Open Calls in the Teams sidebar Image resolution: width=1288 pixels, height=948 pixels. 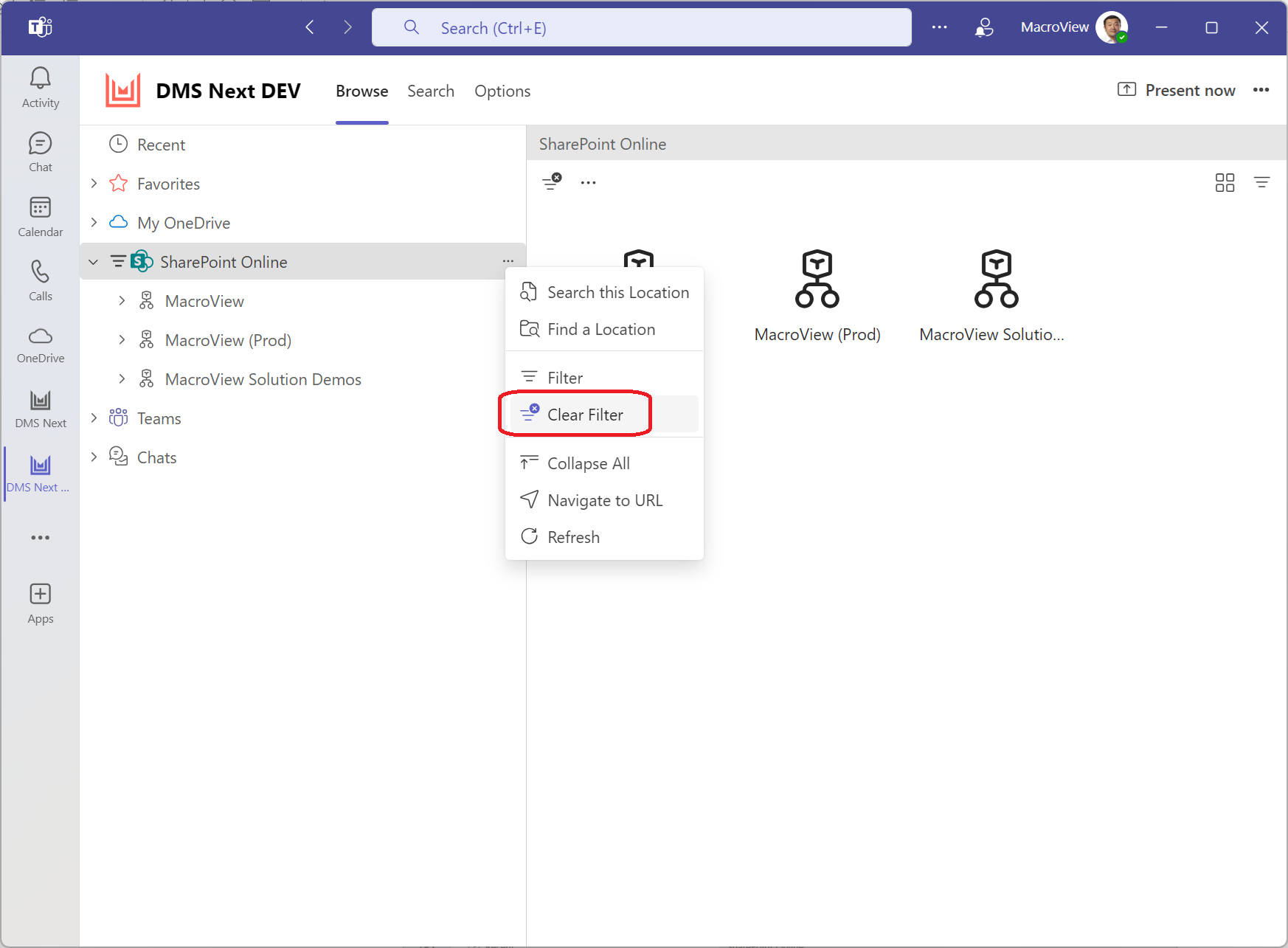point(41,281)
